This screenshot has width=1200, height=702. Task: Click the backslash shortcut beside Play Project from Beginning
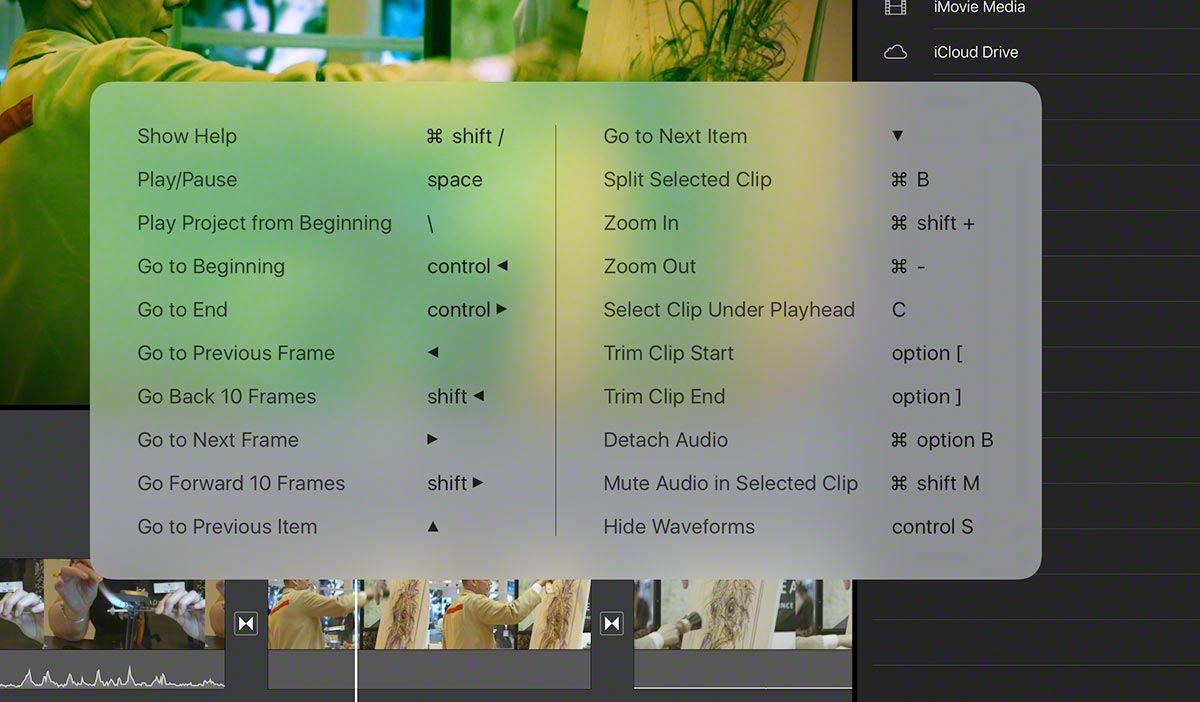(431, 224)
